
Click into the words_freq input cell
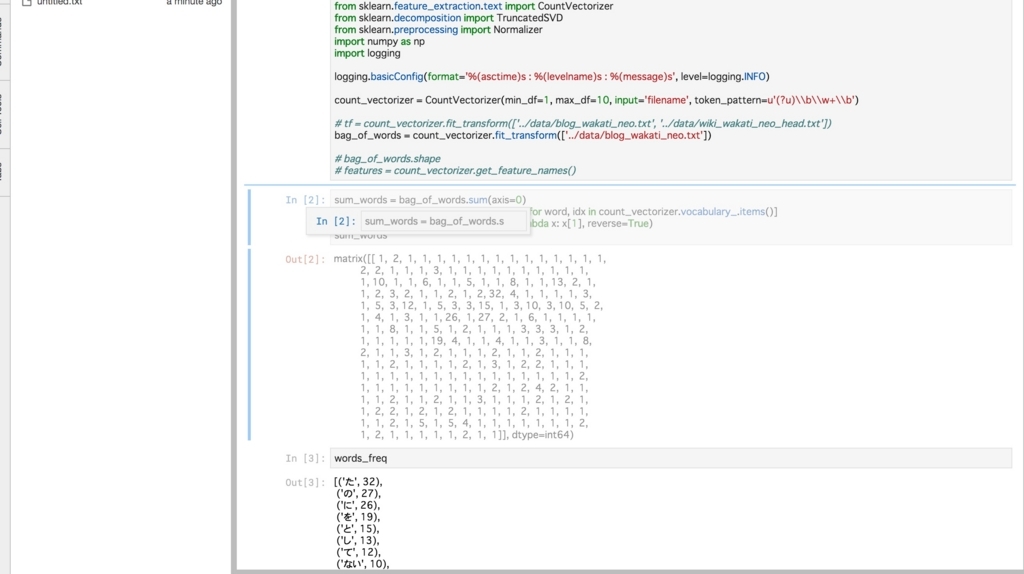[x=671, y=458]
